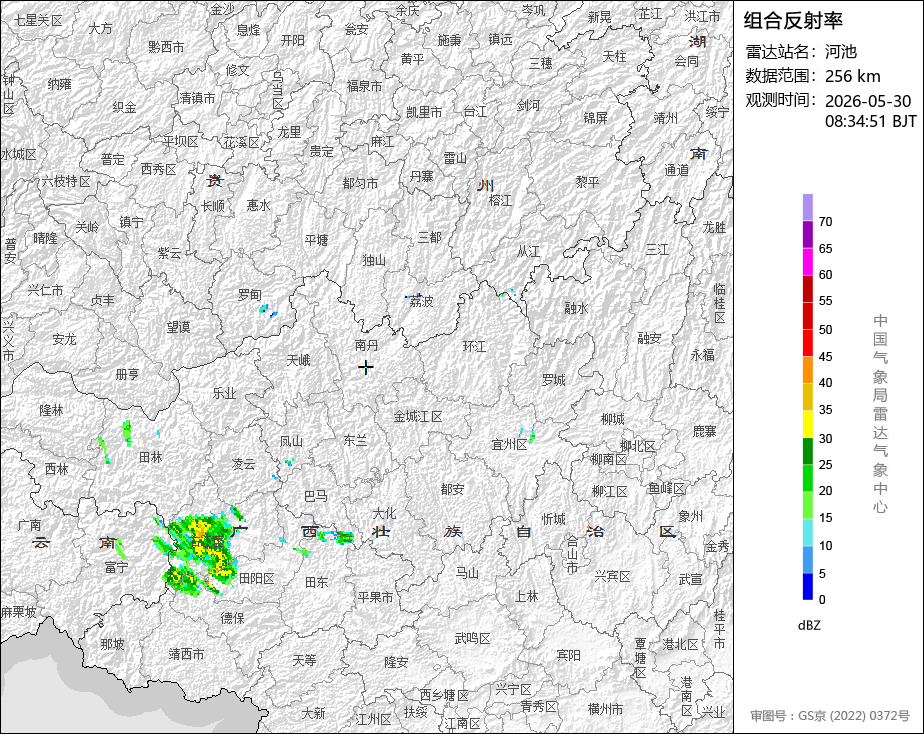Click the 巴马 county label
The height and width of the screenshot is (734, 924).
(x=316, y=497)
